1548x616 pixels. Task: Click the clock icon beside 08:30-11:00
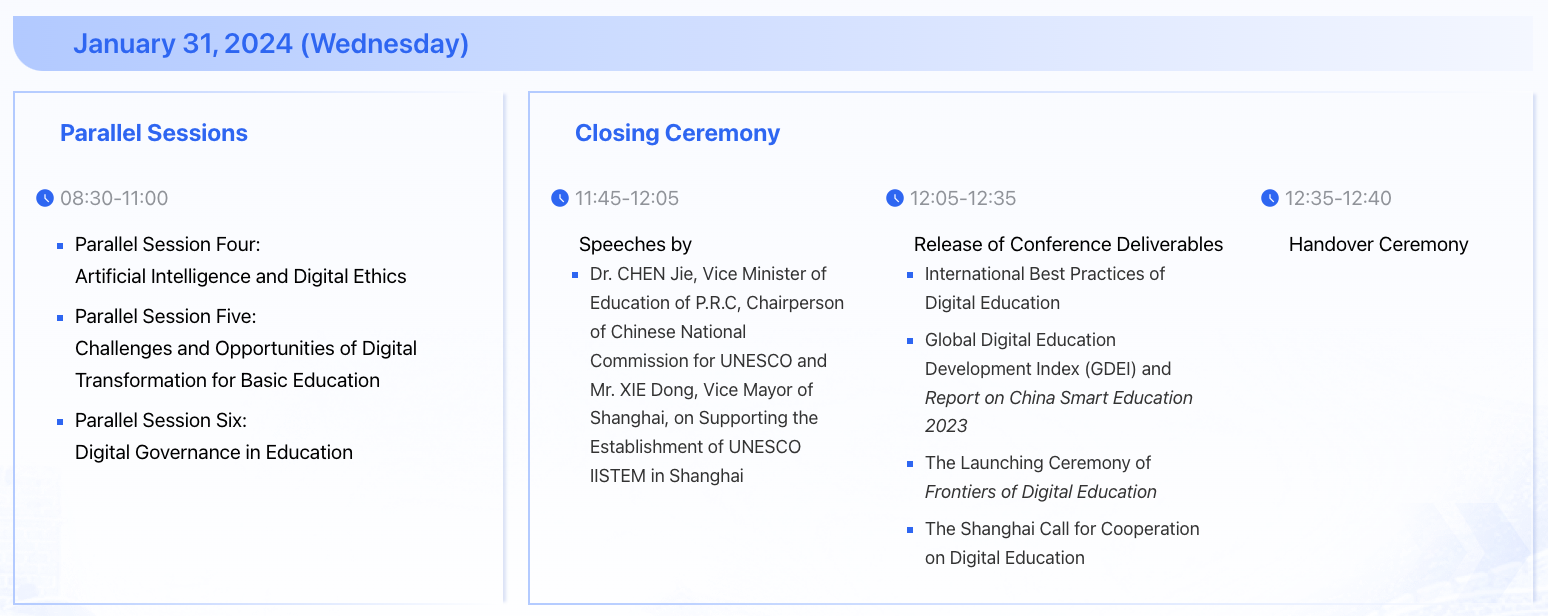pos(45,198)
